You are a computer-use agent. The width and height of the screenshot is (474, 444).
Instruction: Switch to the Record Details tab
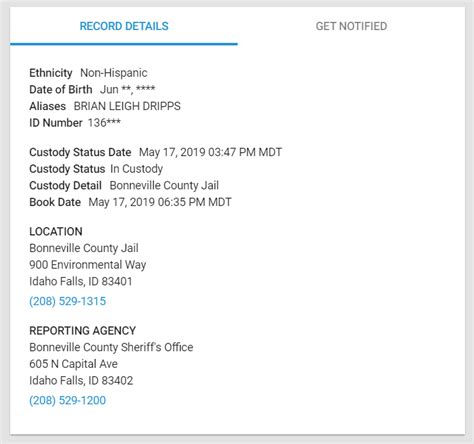coord(124,26)
